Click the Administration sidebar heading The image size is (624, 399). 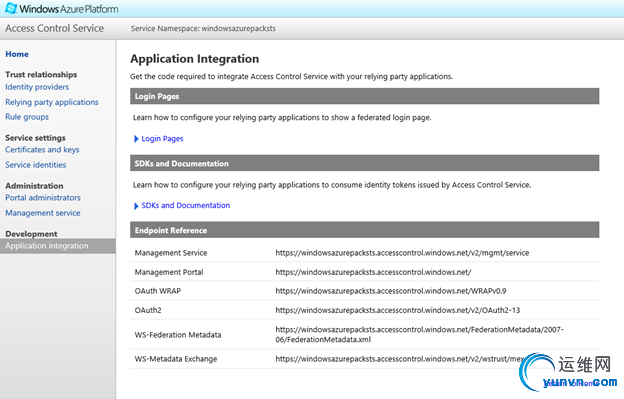coord(34,186)
